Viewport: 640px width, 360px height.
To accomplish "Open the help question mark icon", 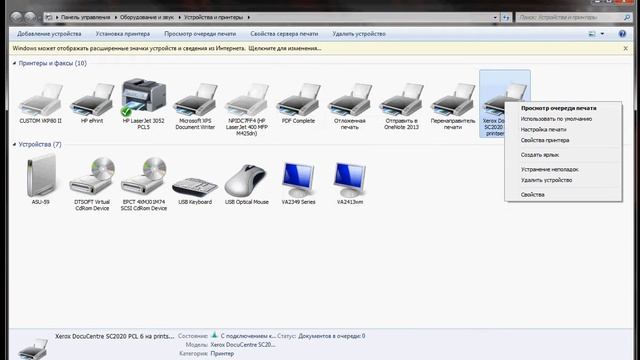I will pos(622,34).
